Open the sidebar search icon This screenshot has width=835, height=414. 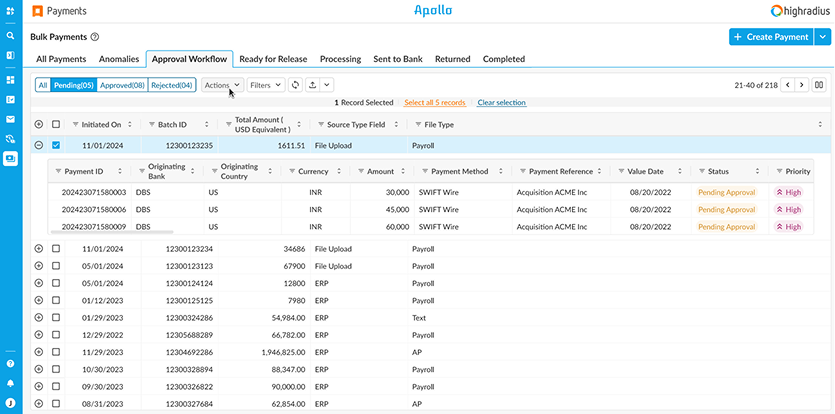[x=10, y=36]
